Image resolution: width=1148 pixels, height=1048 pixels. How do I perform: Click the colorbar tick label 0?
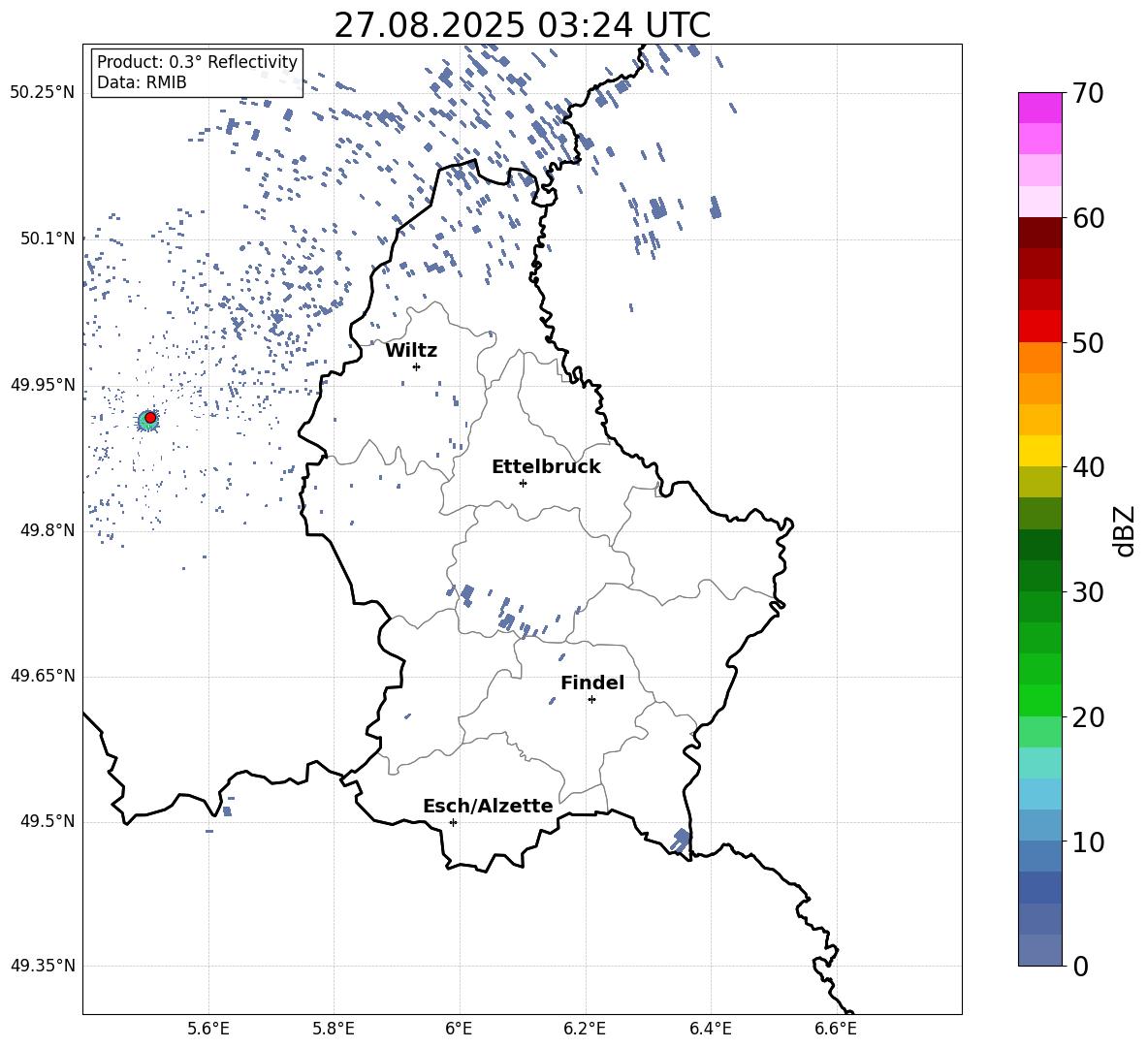(1081, 966)
